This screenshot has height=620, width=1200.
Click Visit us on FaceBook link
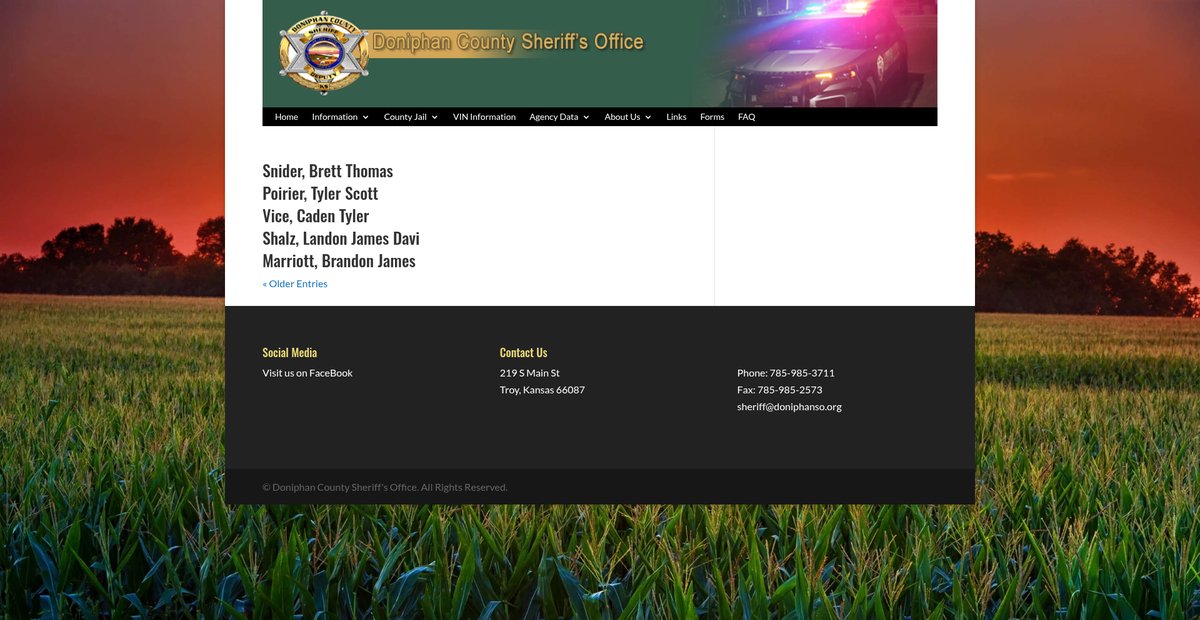click(307, 373)
